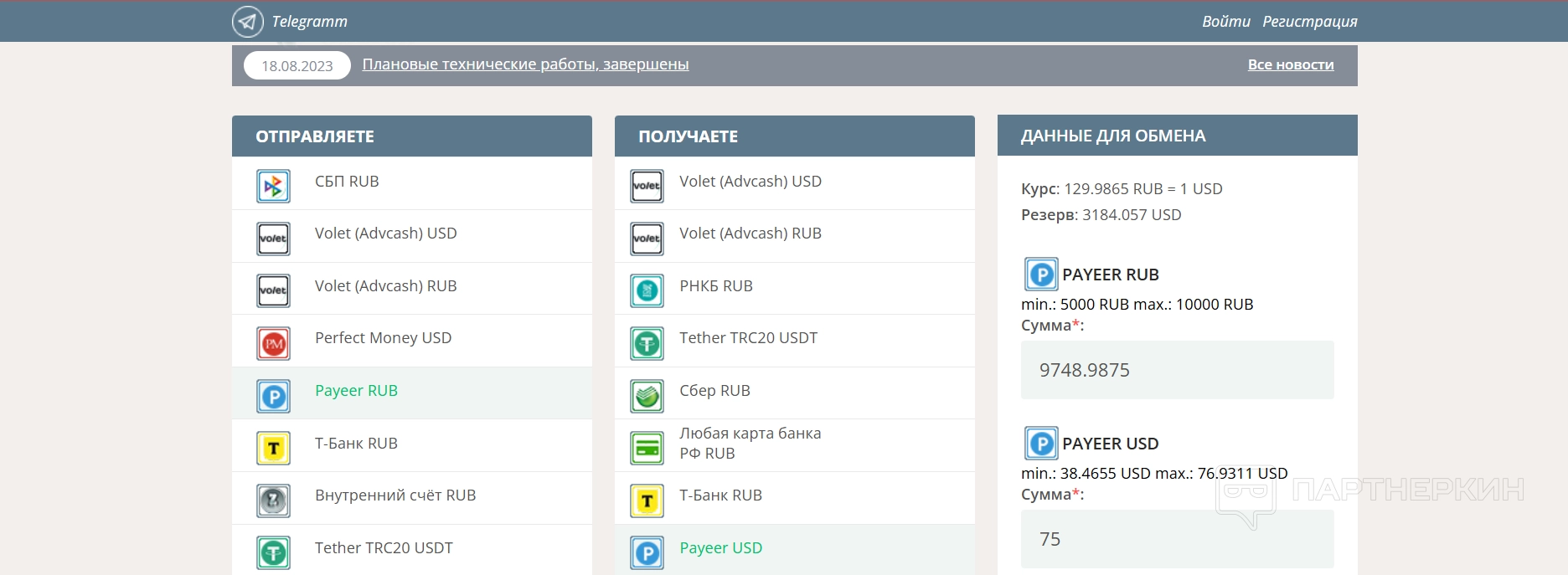The image size is (1568, 575).
Task: Choose Payeer RUB in the send list
Action: pyautogui.click(x=412, y=393)
